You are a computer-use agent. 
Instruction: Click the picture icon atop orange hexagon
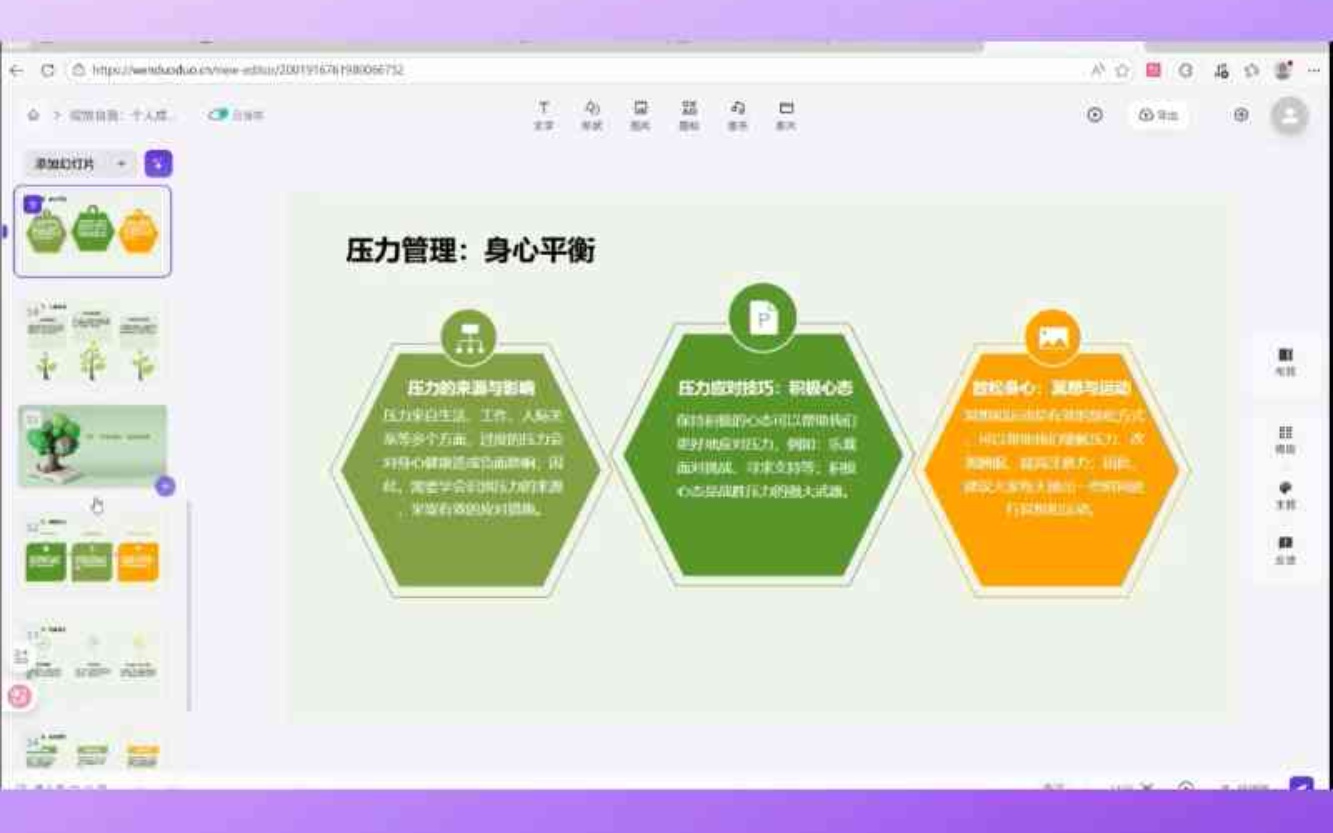(1053, 337)
